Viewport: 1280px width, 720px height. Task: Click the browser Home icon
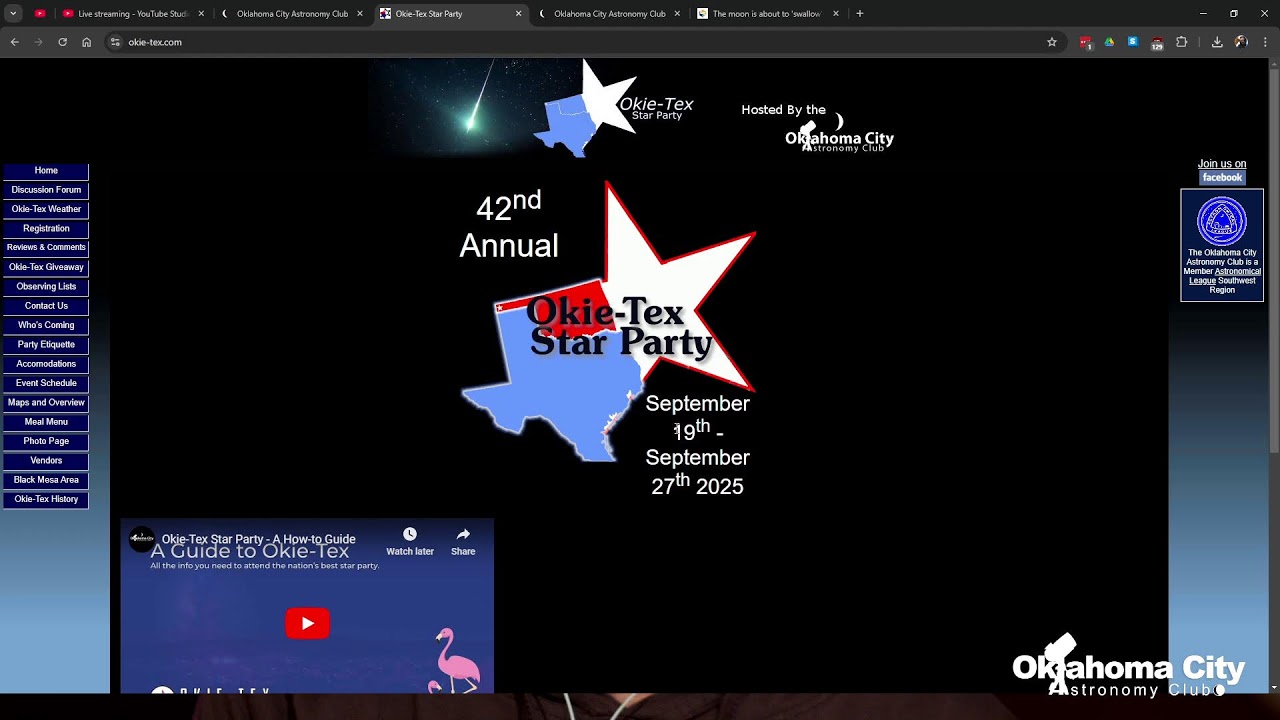tap(86, 42)
